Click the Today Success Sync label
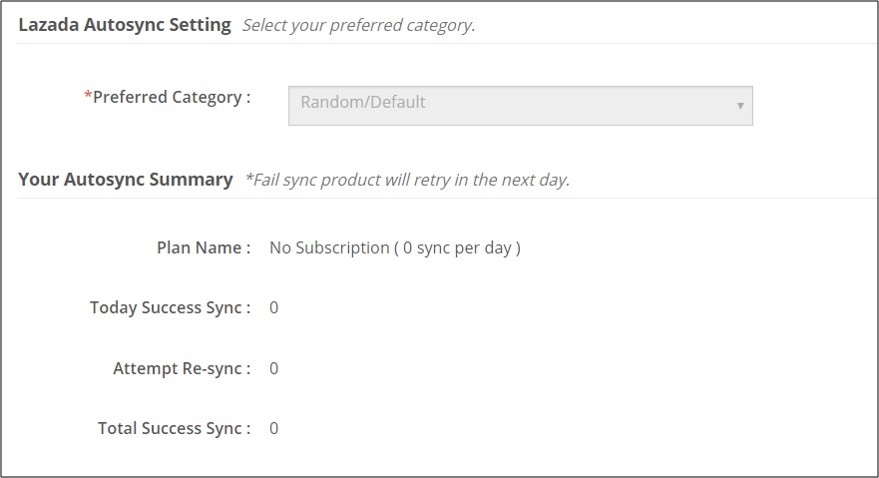This screenshot has height=478, width=879. point(170,308)
